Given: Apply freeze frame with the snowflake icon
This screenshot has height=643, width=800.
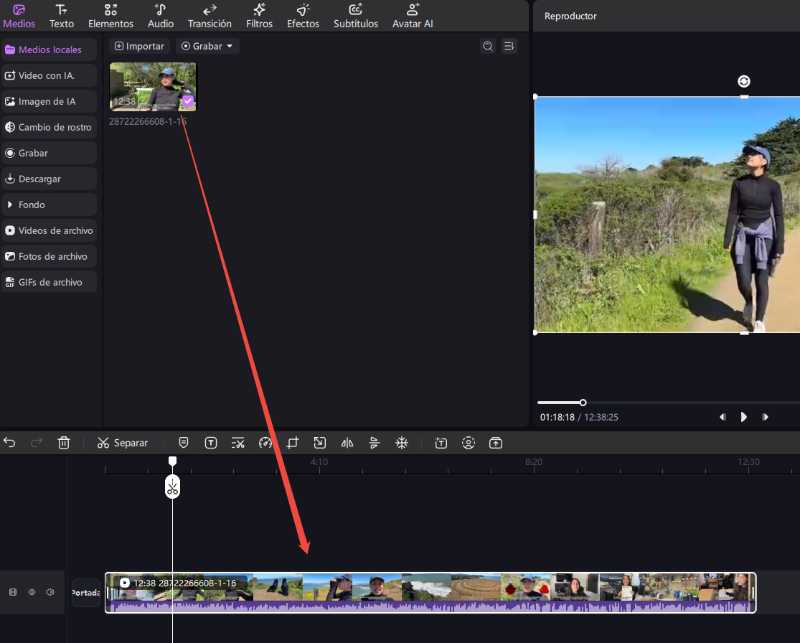Looking at the screenshot, I should point(400,442).
